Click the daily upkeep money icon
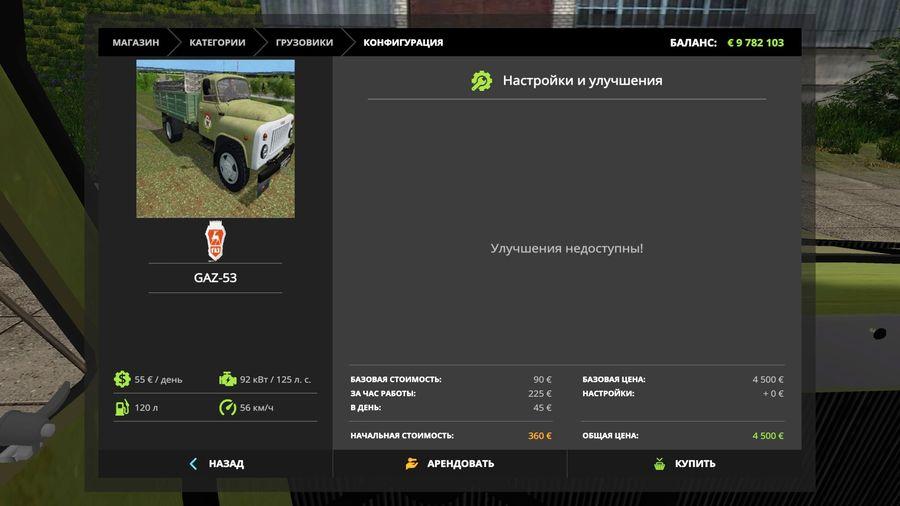The image size is (900, 506). coord(122,379)
